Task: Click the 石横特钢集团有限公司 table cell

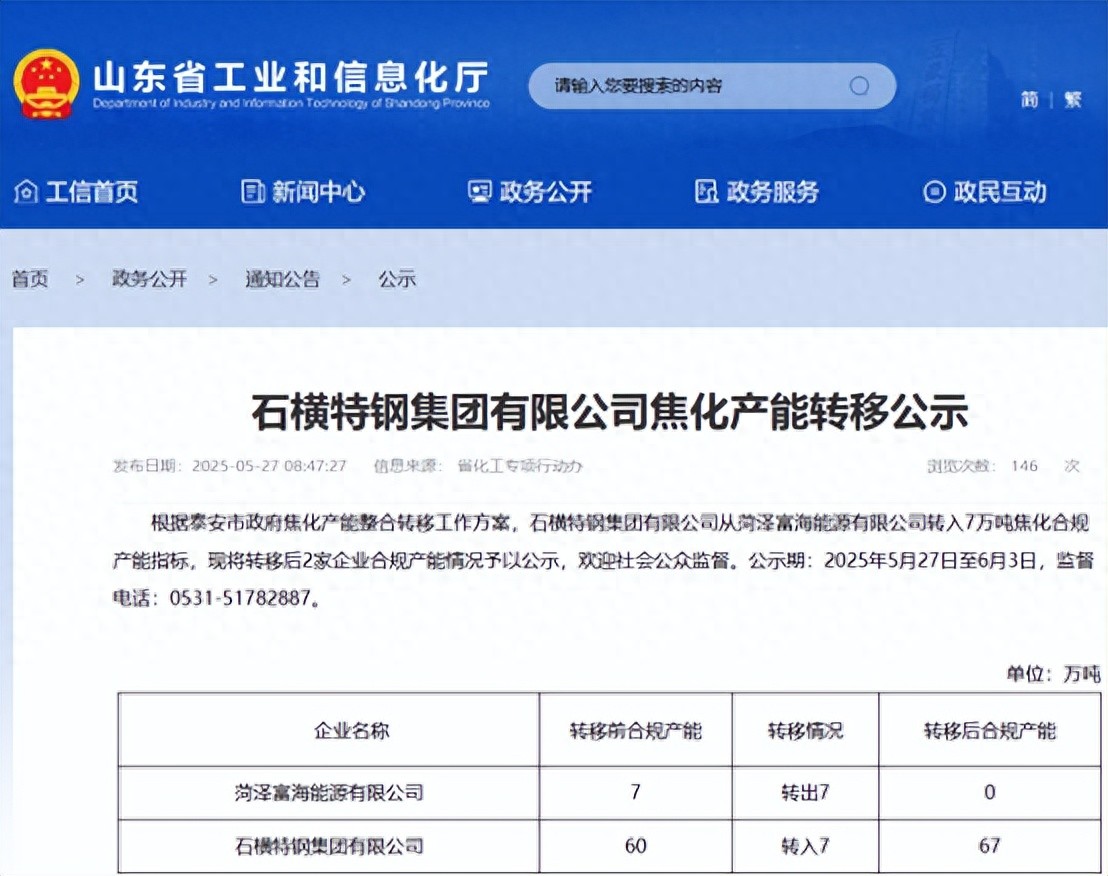Action: click(x=329, y=846)
